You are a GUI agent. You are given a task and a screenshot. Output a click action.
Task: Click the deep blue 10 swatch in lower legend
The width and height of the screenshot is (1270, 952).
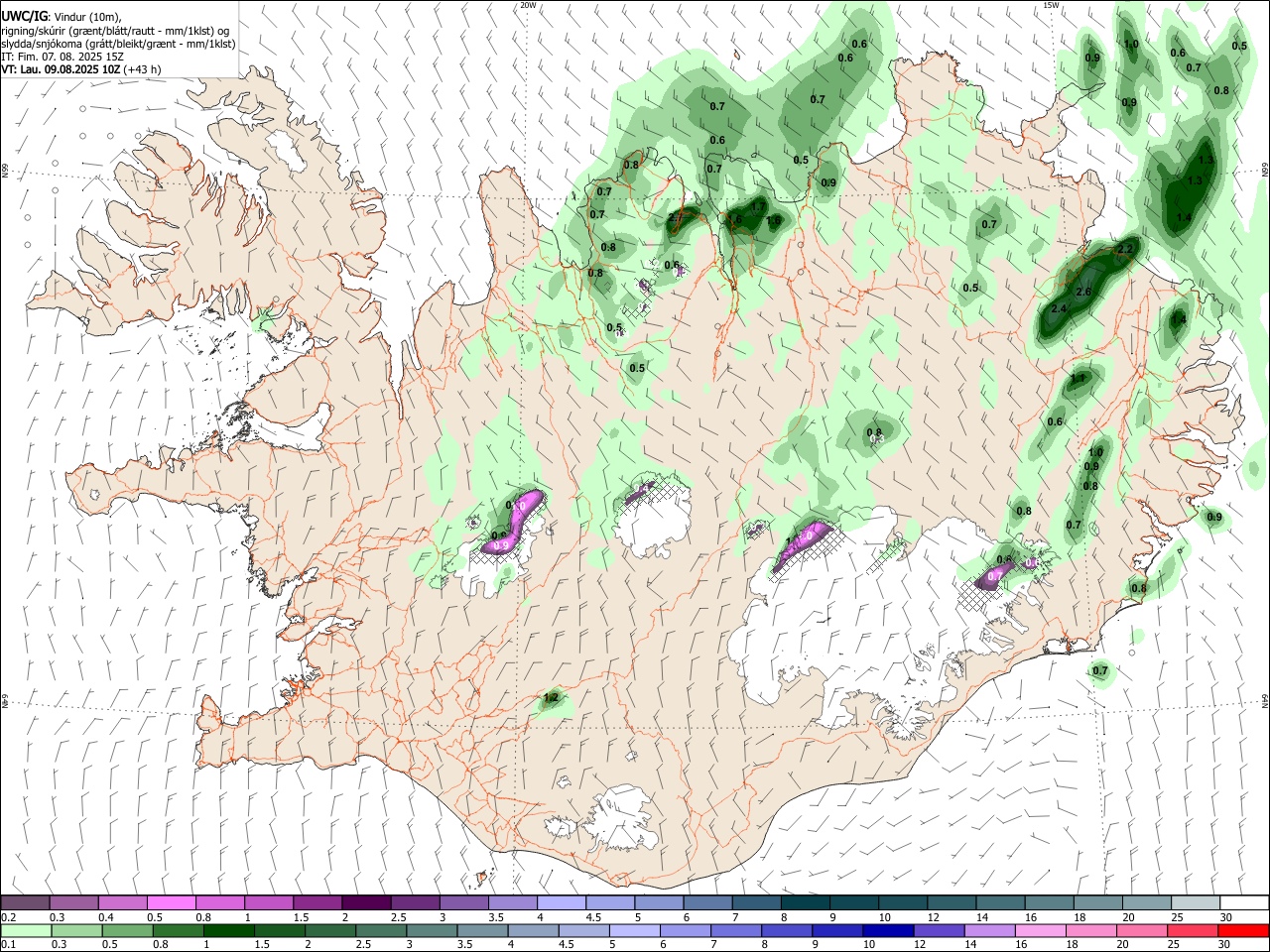(888, 930)
